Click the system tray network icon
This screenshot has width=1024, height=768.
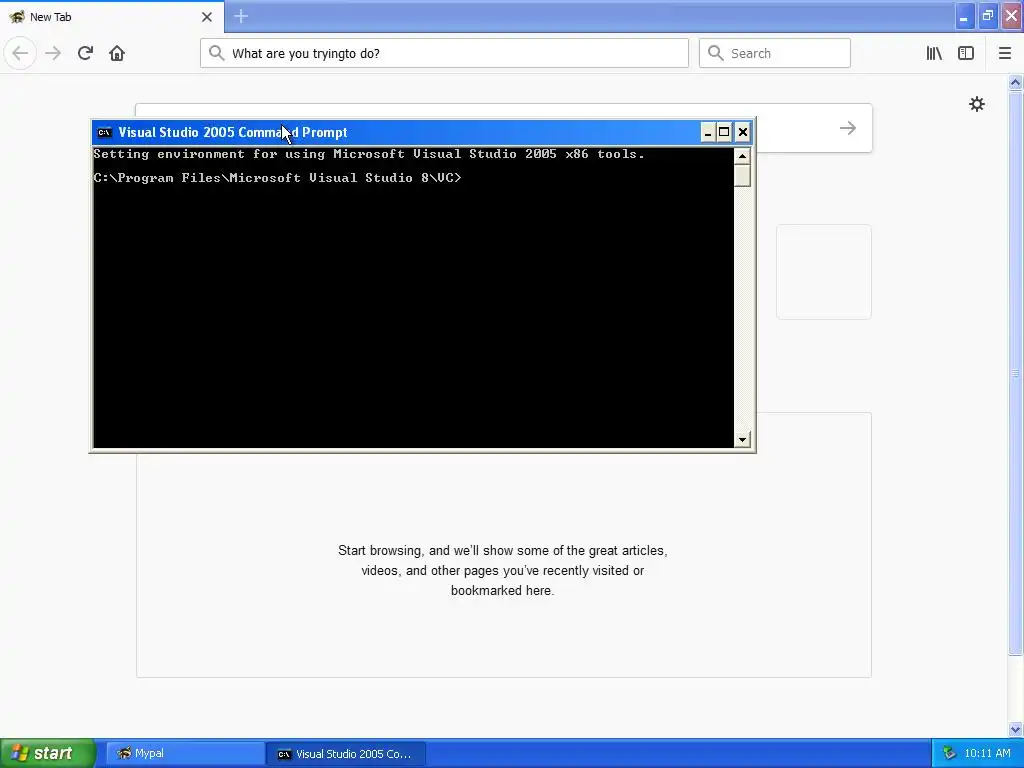tap(949, 753)
